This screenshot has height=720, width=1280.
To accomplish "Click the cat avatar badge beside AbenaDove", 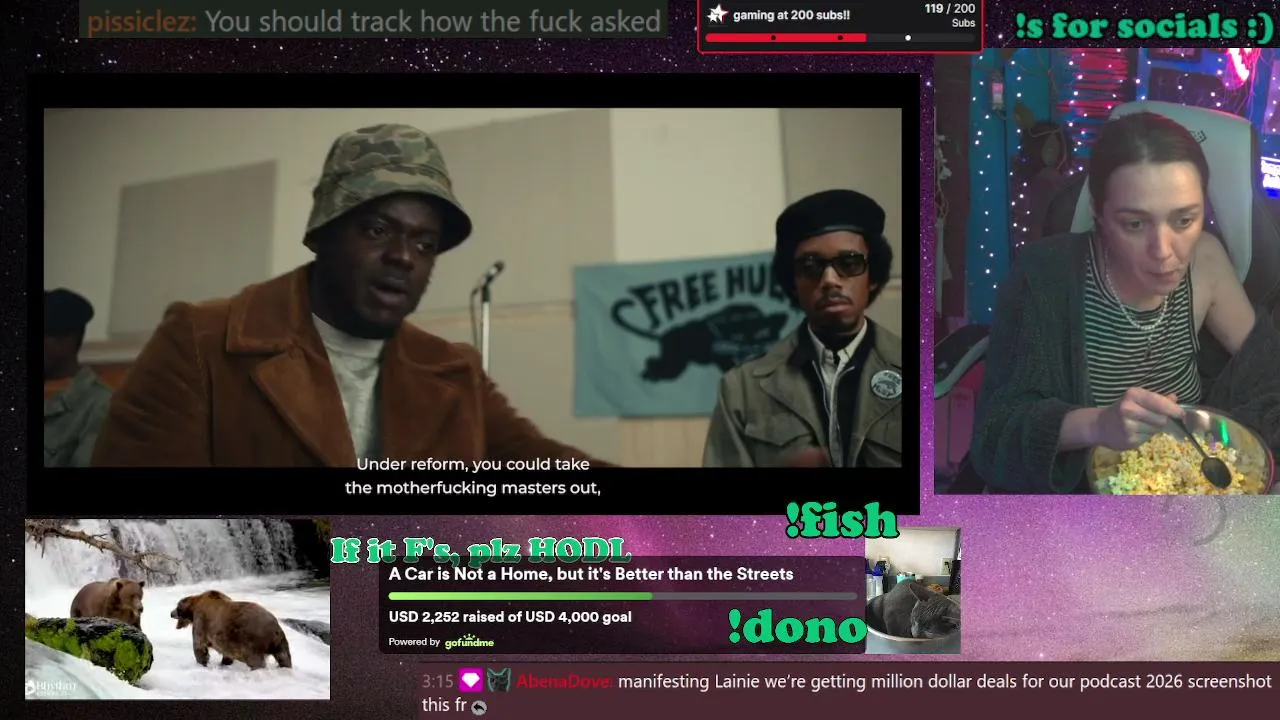I will pyautogui.click(x=499, y=682).
